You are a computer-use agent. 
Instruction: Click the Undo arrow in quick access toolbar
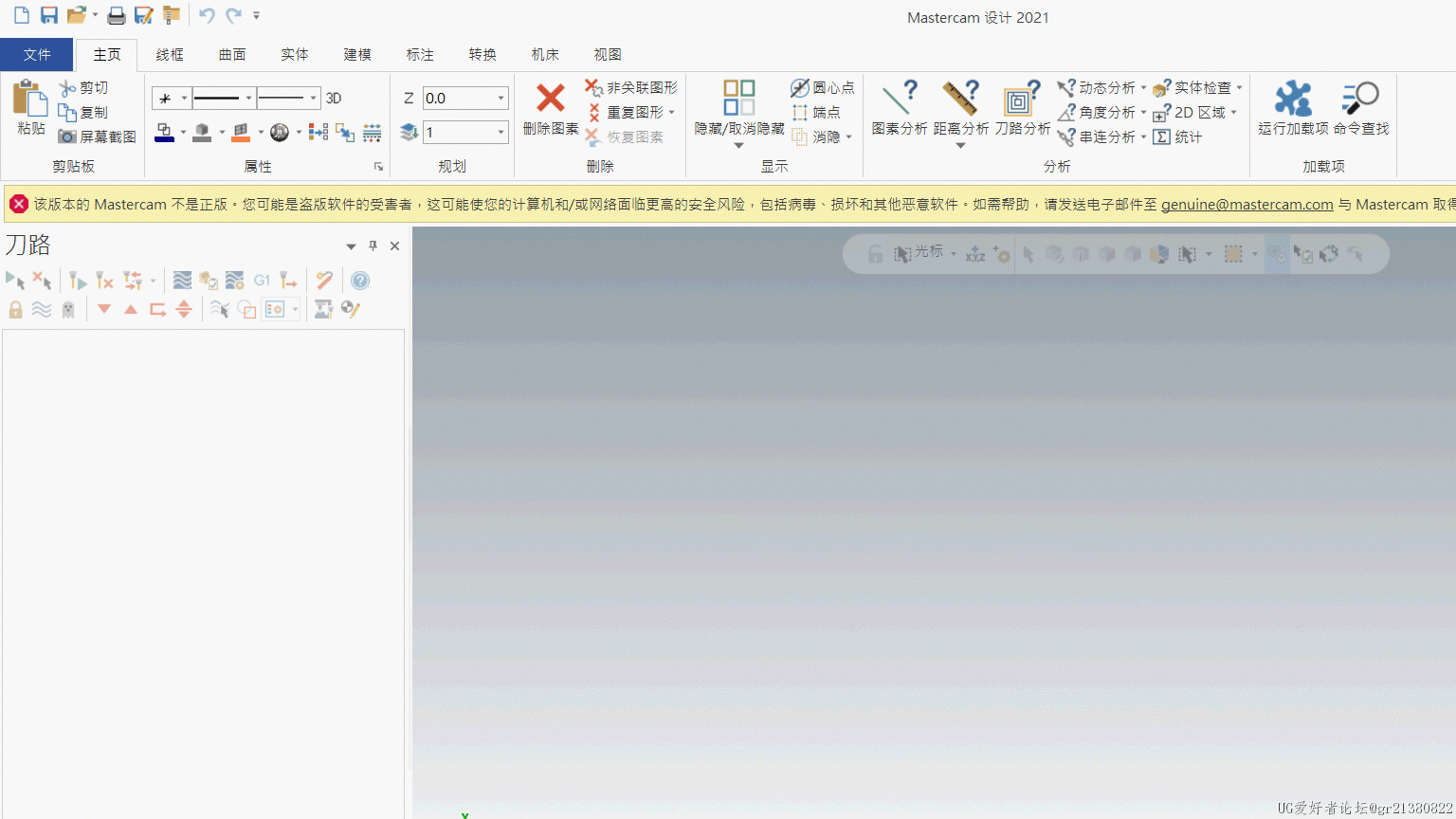click(206, 15)
